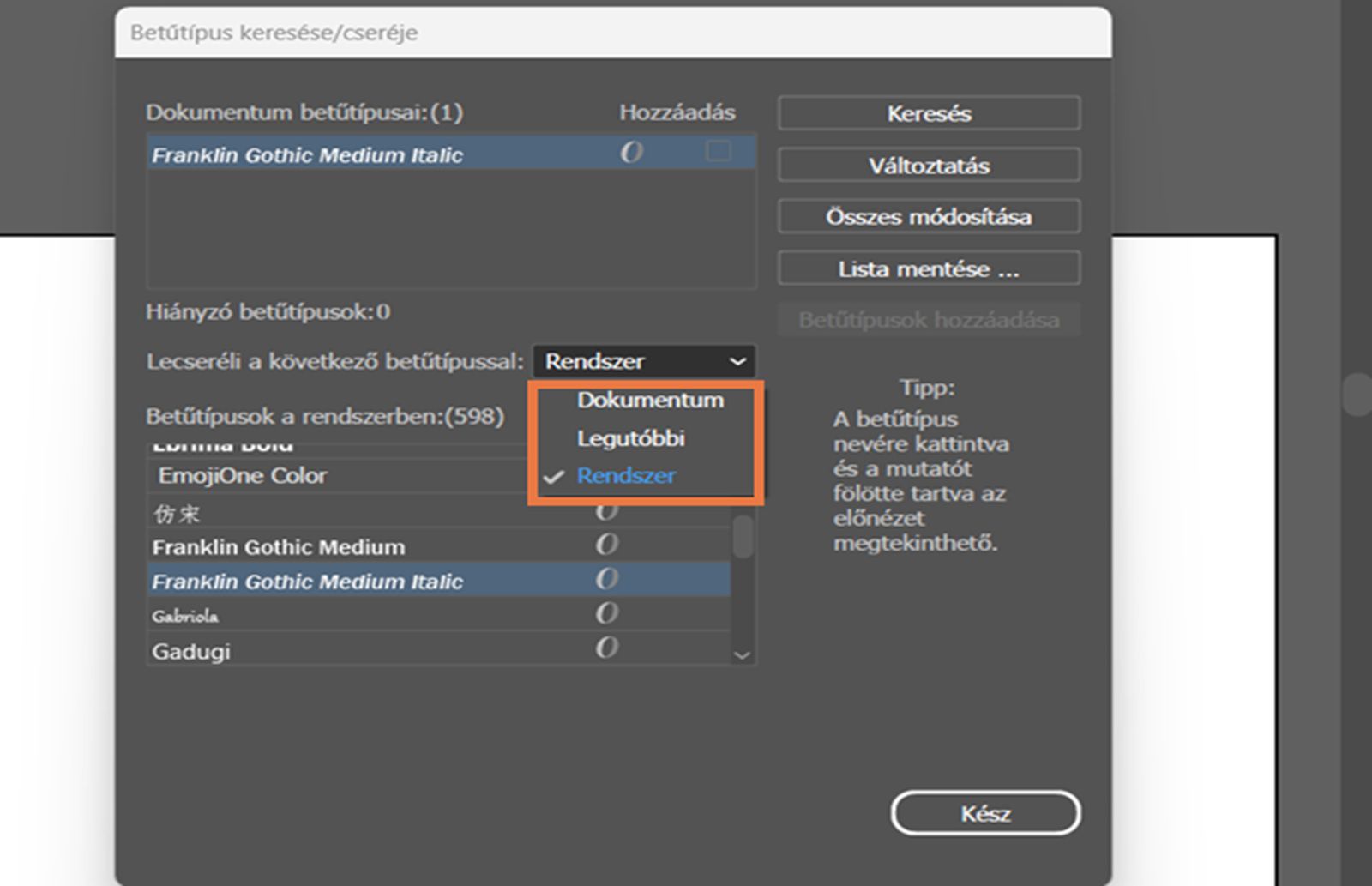Click the Összes módosítása button
The height and width of the screenshot is (886, 1372).
pyautogui.click(x=929, y=216)
